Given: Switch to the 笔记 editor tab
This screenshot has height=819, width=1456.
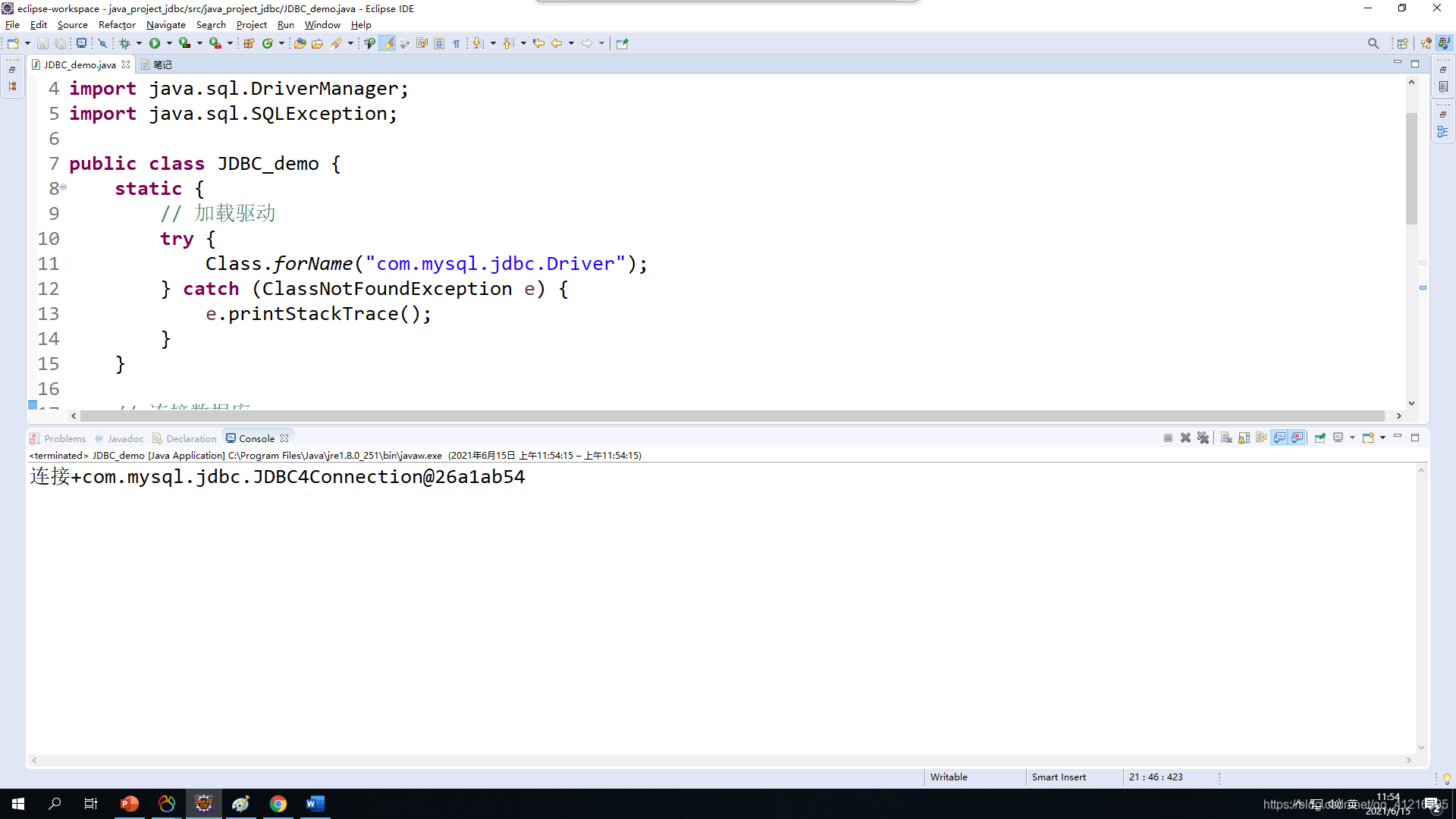Looking at the screenshot, I should [161, 64].
